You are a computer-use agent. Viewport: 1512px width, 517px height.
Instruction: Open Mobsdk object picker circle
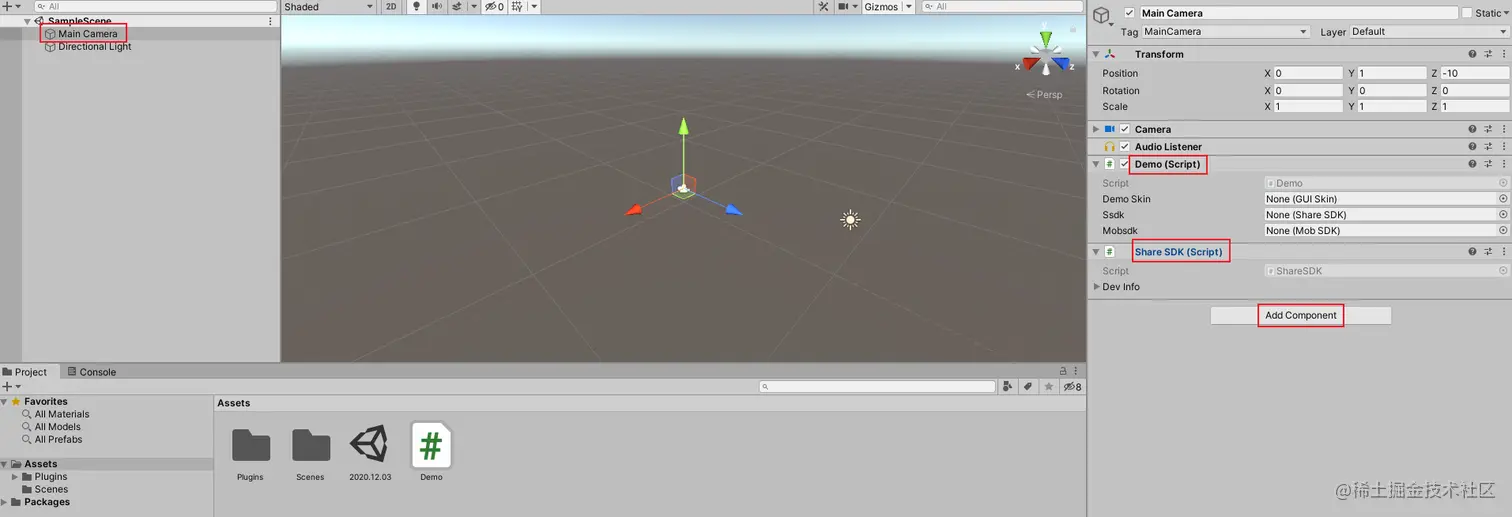click(x=1502, y=231)
